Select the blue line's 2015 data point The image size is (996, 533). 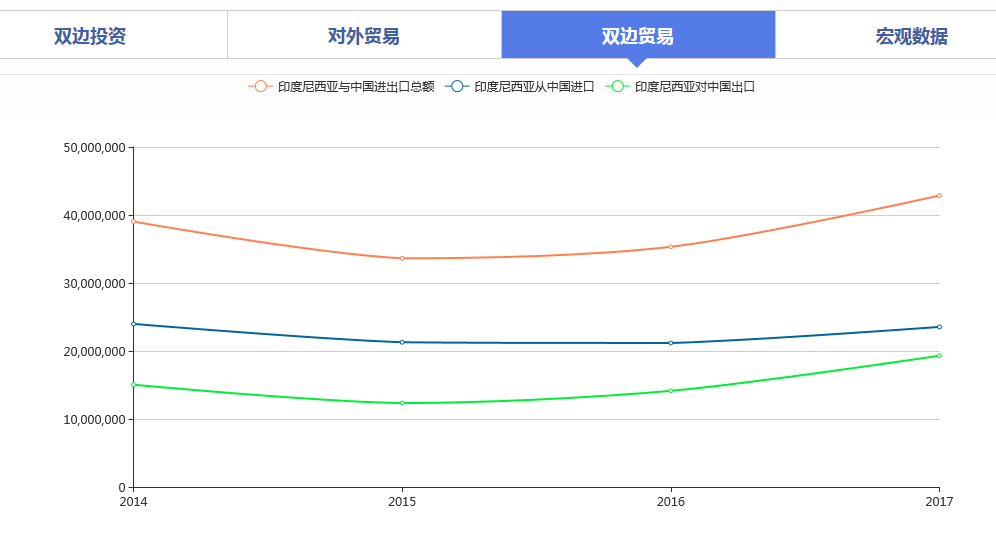point(402,342)
